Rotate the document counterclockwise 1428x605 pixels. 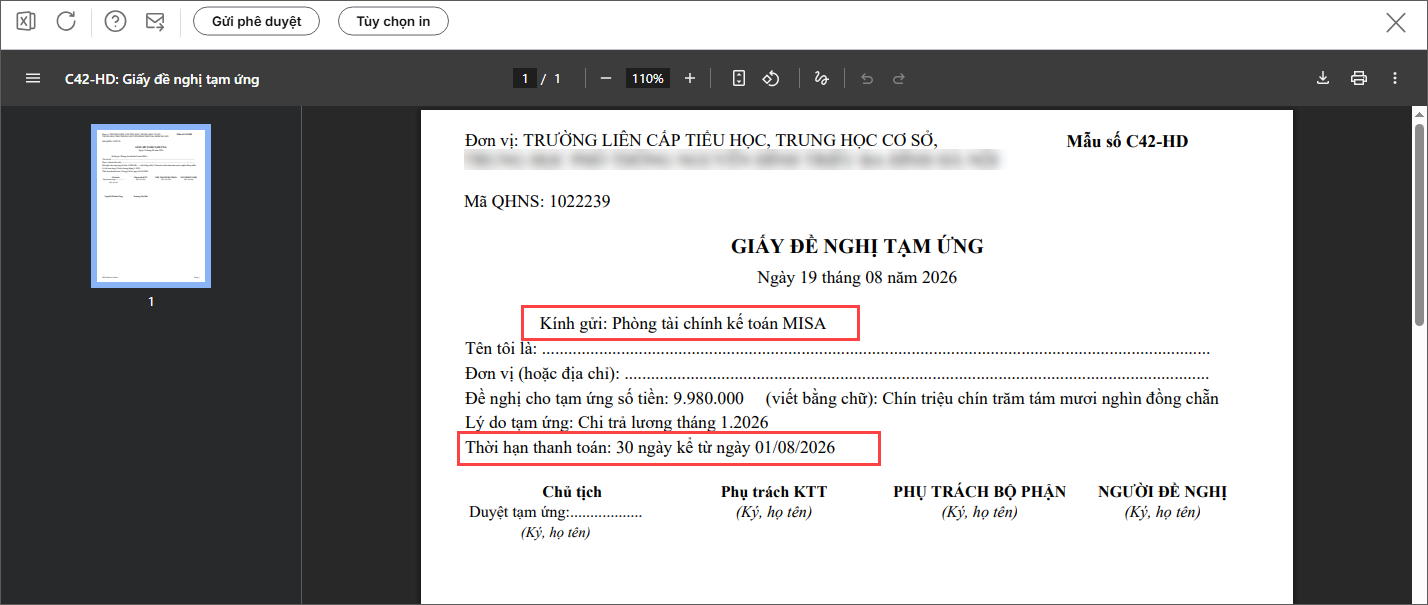pos(771,78)
